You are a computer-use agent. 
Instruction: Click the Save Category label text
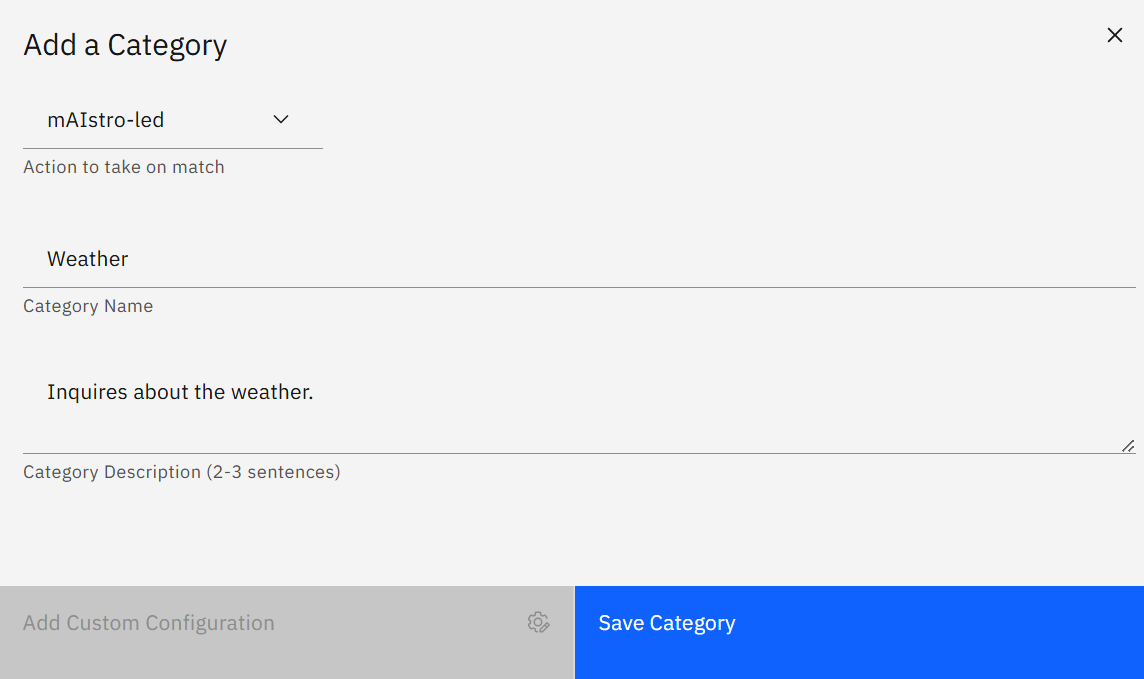(667, 624)
